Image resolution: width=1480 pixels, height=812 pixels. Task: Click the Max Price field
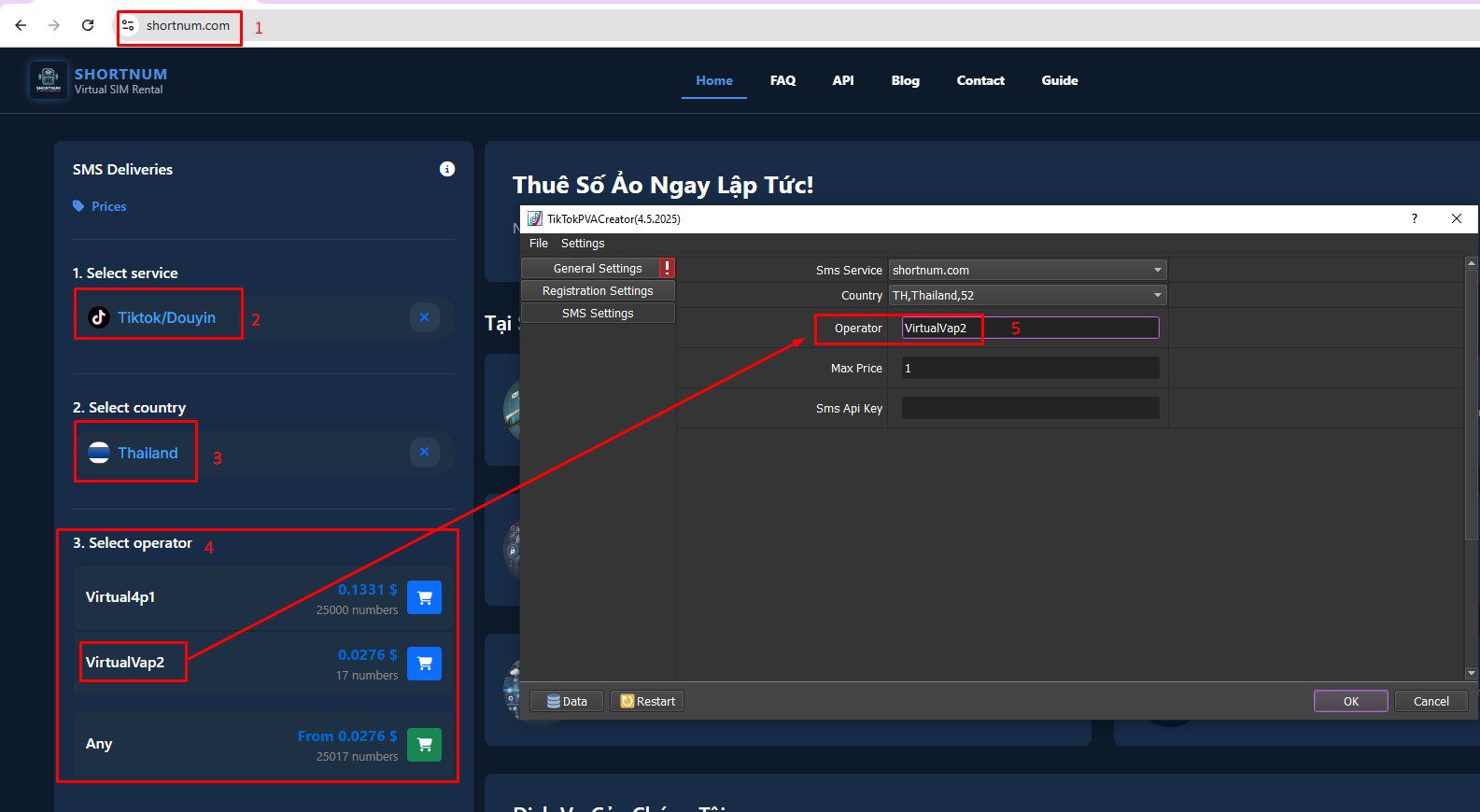1031,368
